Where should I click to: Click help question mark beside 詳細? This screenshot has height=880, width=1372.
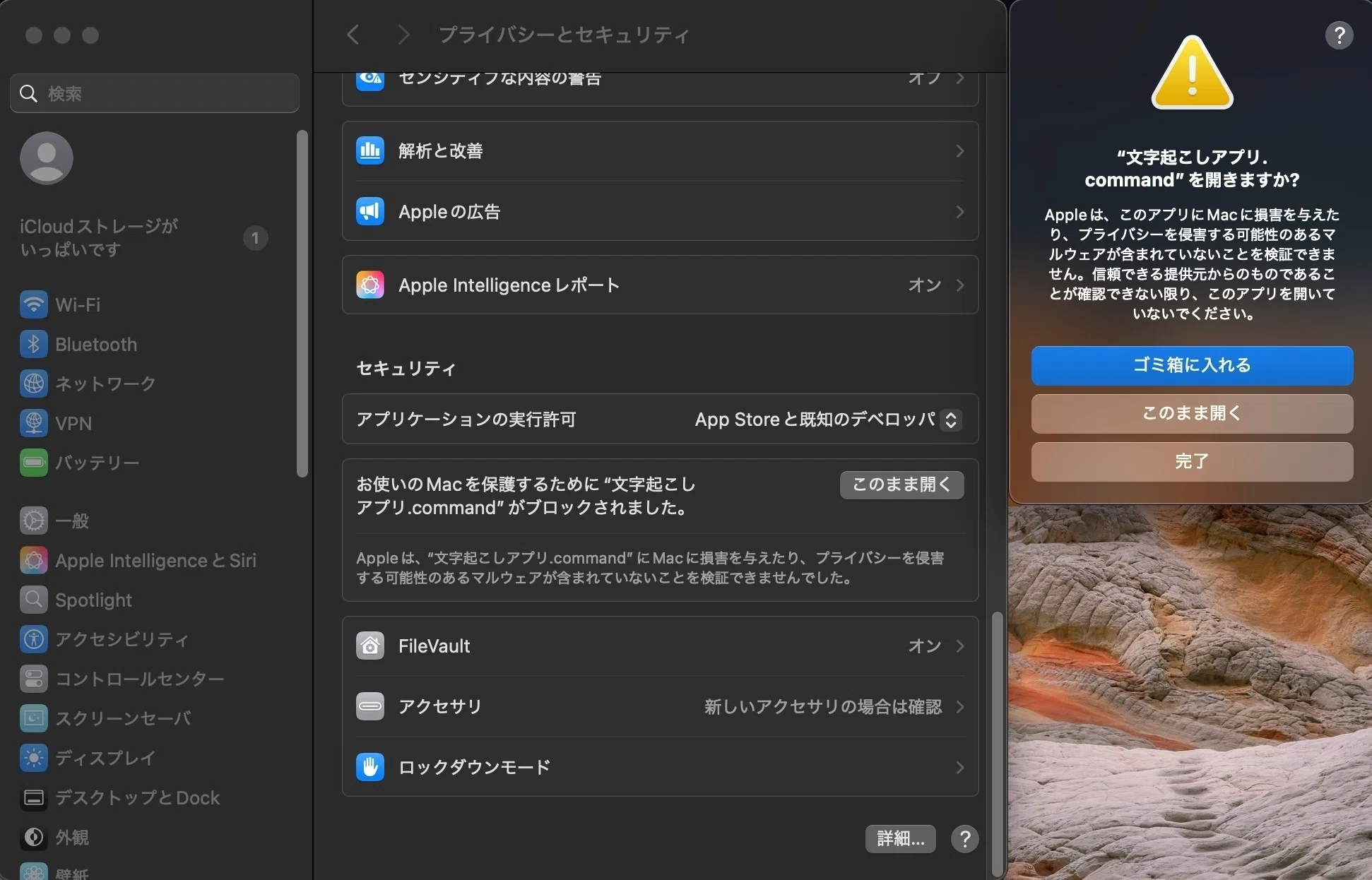tap(964, 838)
